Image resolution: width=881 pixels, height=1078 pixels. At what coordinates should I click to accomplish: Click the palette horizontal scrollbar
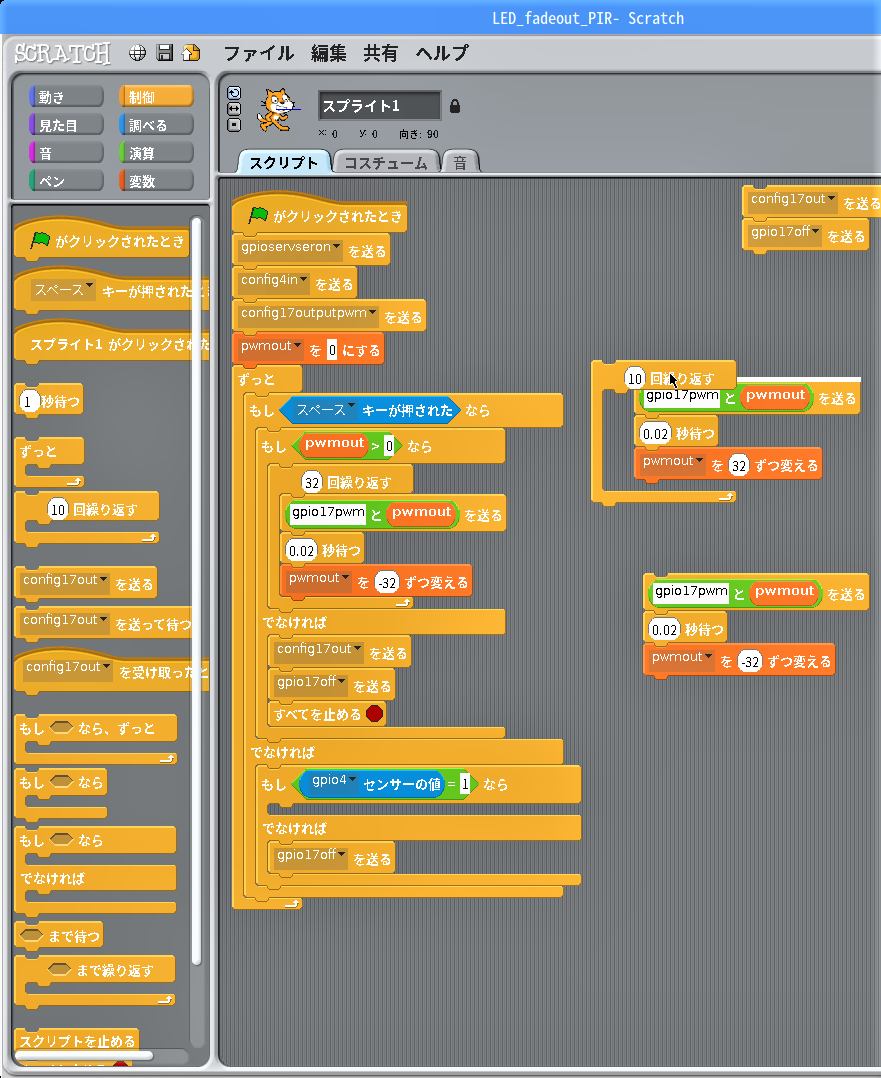(x=85, y=1055)
